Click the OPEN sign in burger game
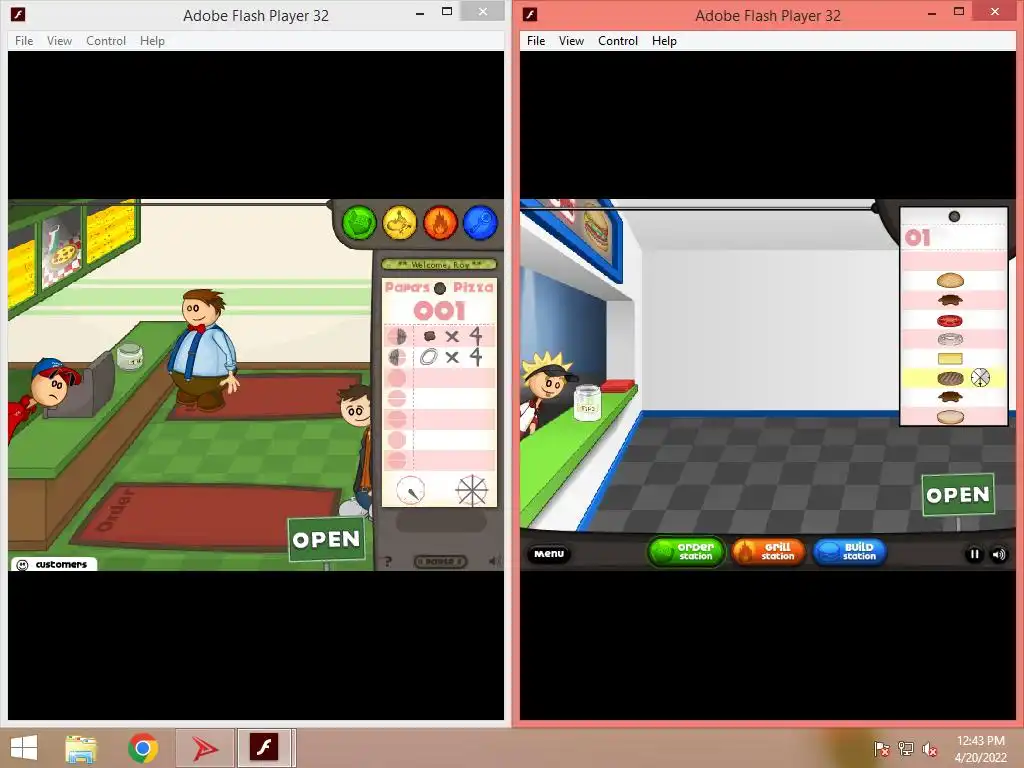This screenshot has width=1024, height=768. point(958,495)
